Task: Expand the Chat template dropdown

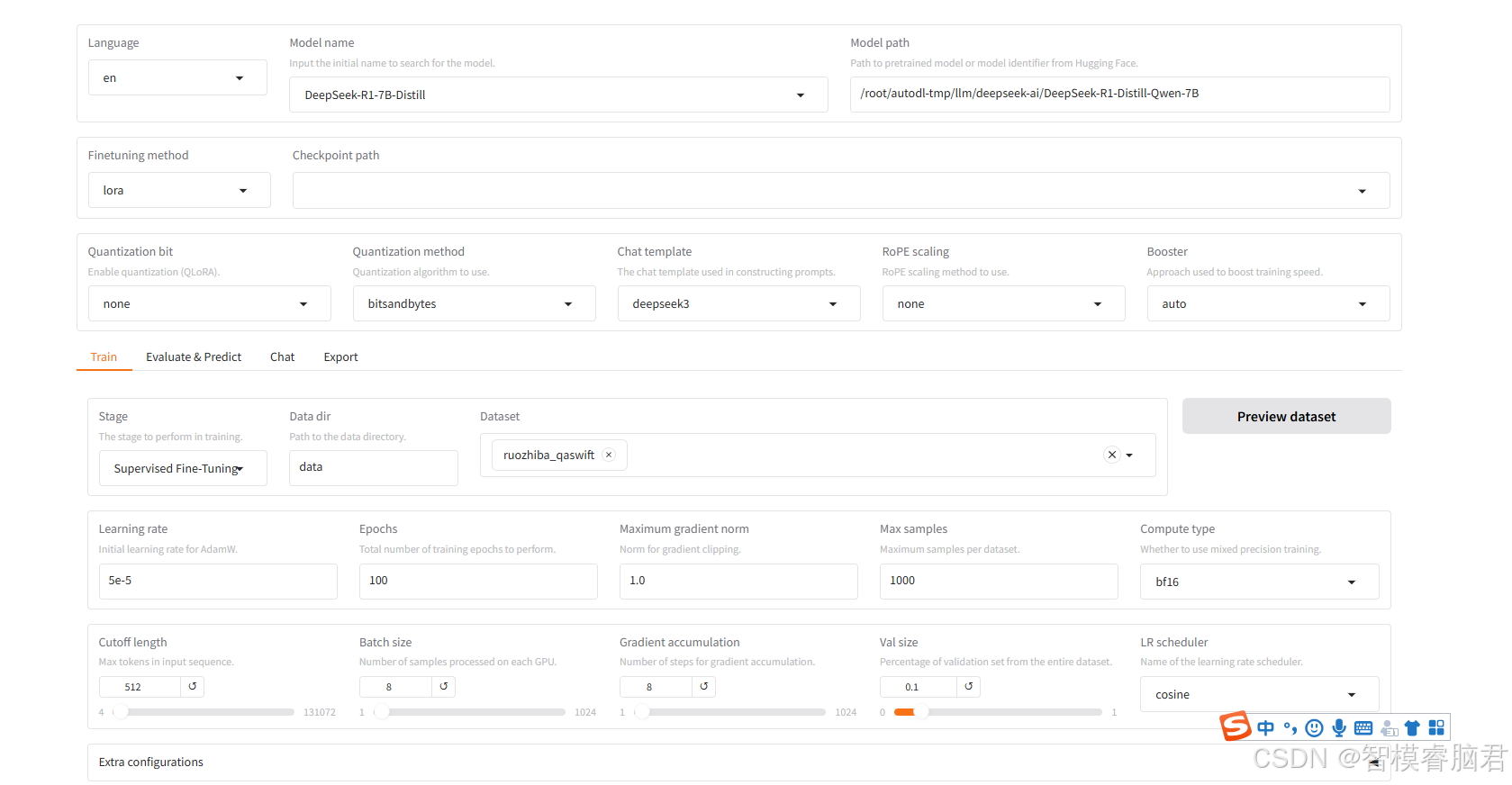Action: coord(738,303)
